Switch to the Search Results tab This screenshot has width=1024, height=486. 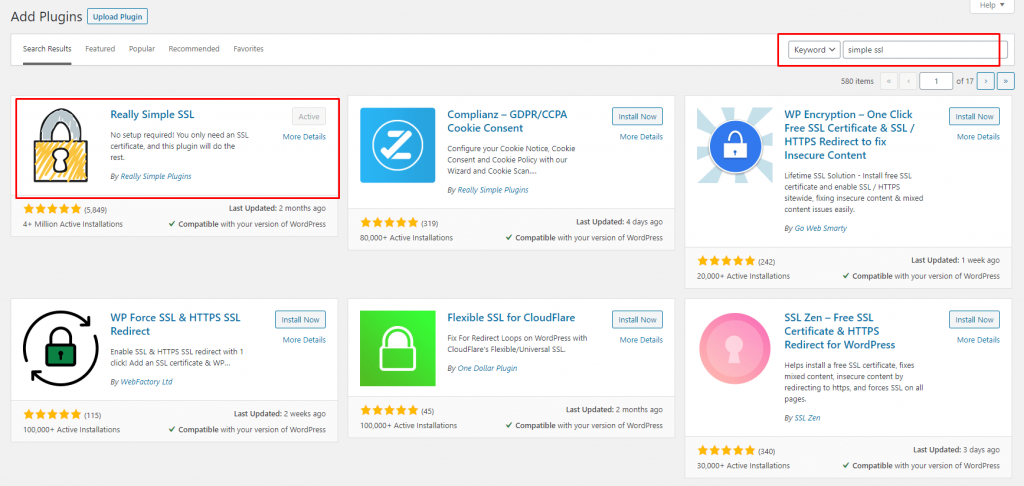coord(47,49)
